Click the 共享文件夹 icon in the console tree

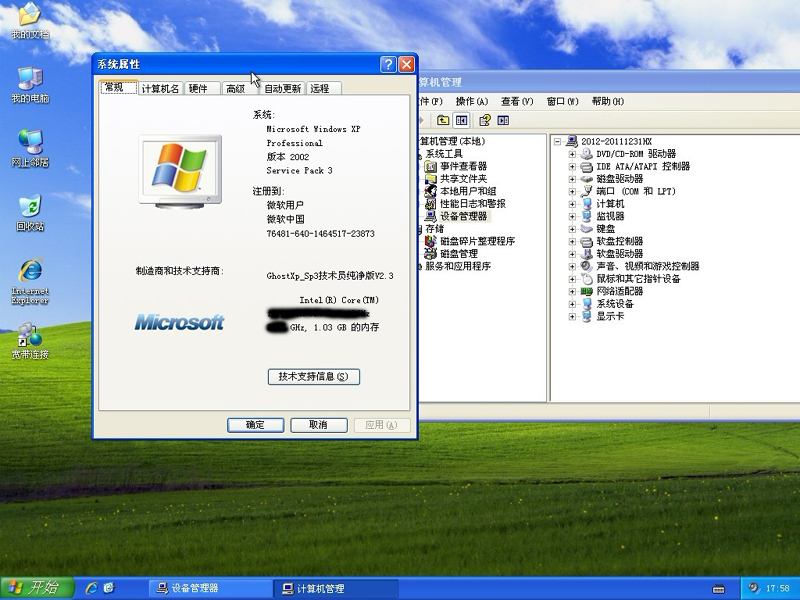click(x=431, y=179)
